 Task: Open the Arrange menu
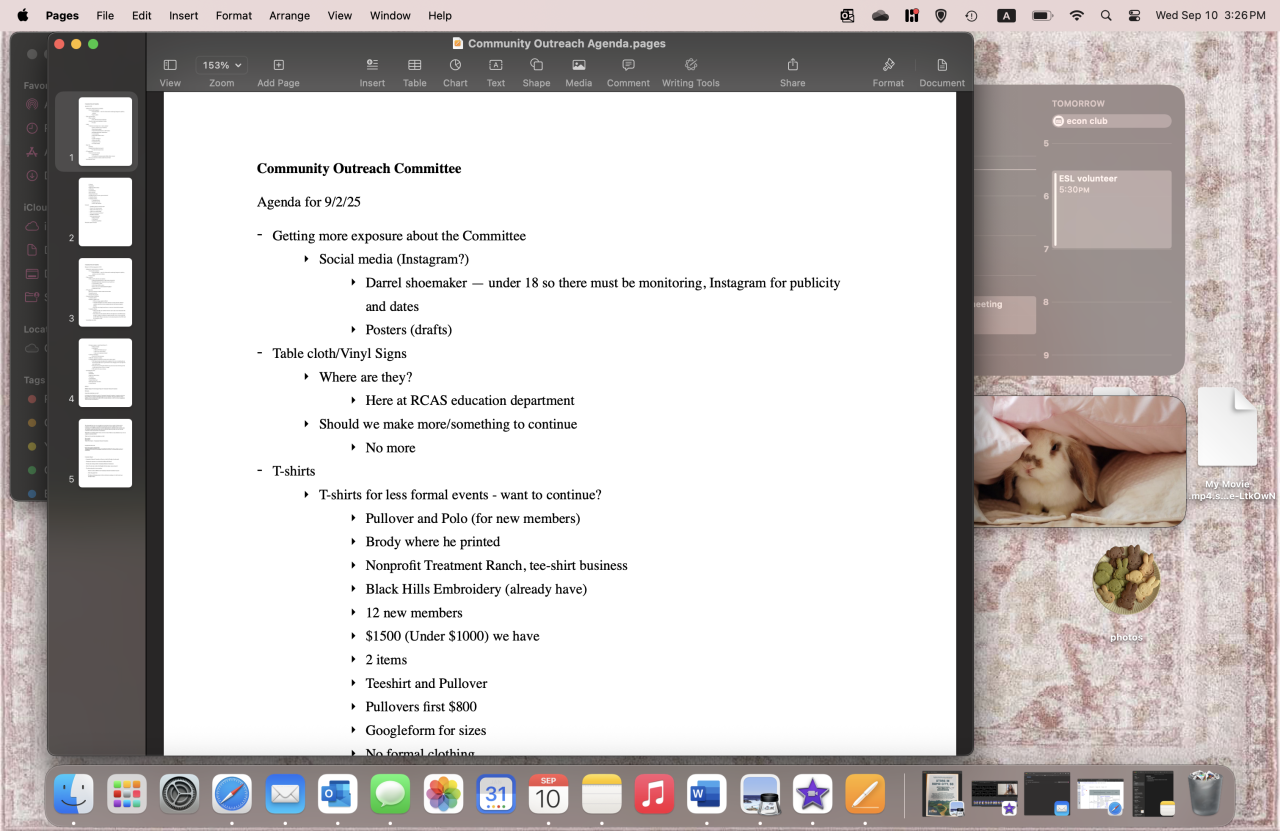coord(290,15)
